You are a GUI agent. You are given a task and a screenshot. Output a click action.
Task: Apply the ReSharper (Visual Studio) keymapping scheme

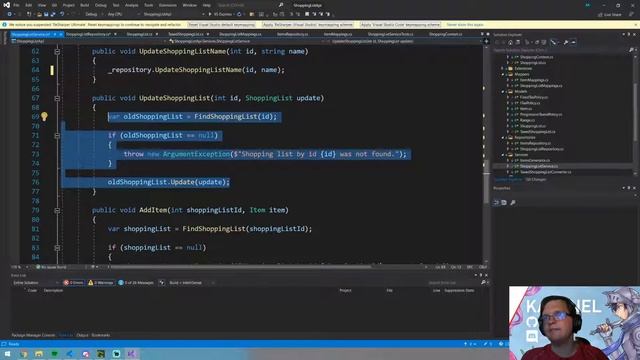[308, 25]
